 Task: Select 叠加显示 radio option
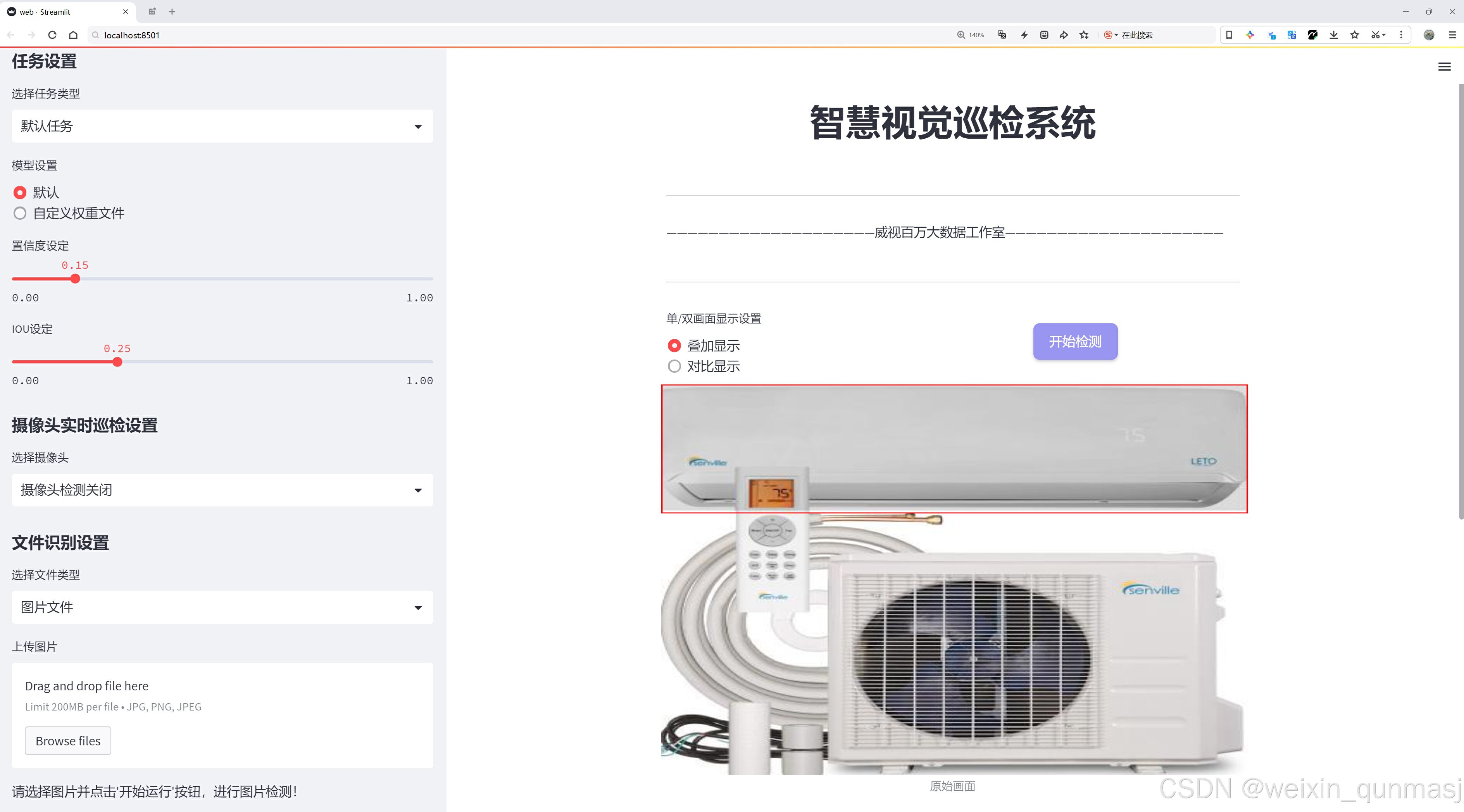(x=674, y=345)
